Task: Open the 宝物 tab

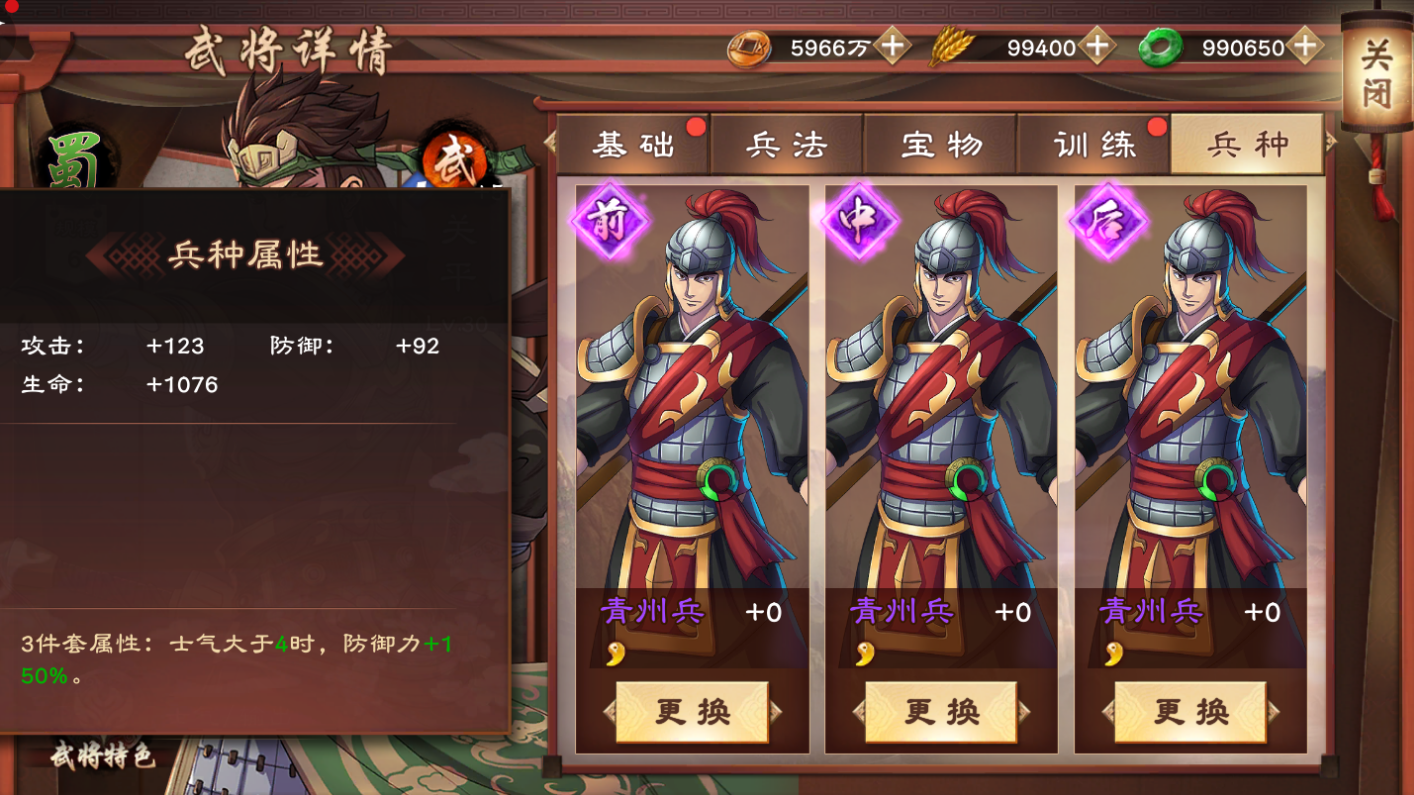Action: tap(941, 145)
